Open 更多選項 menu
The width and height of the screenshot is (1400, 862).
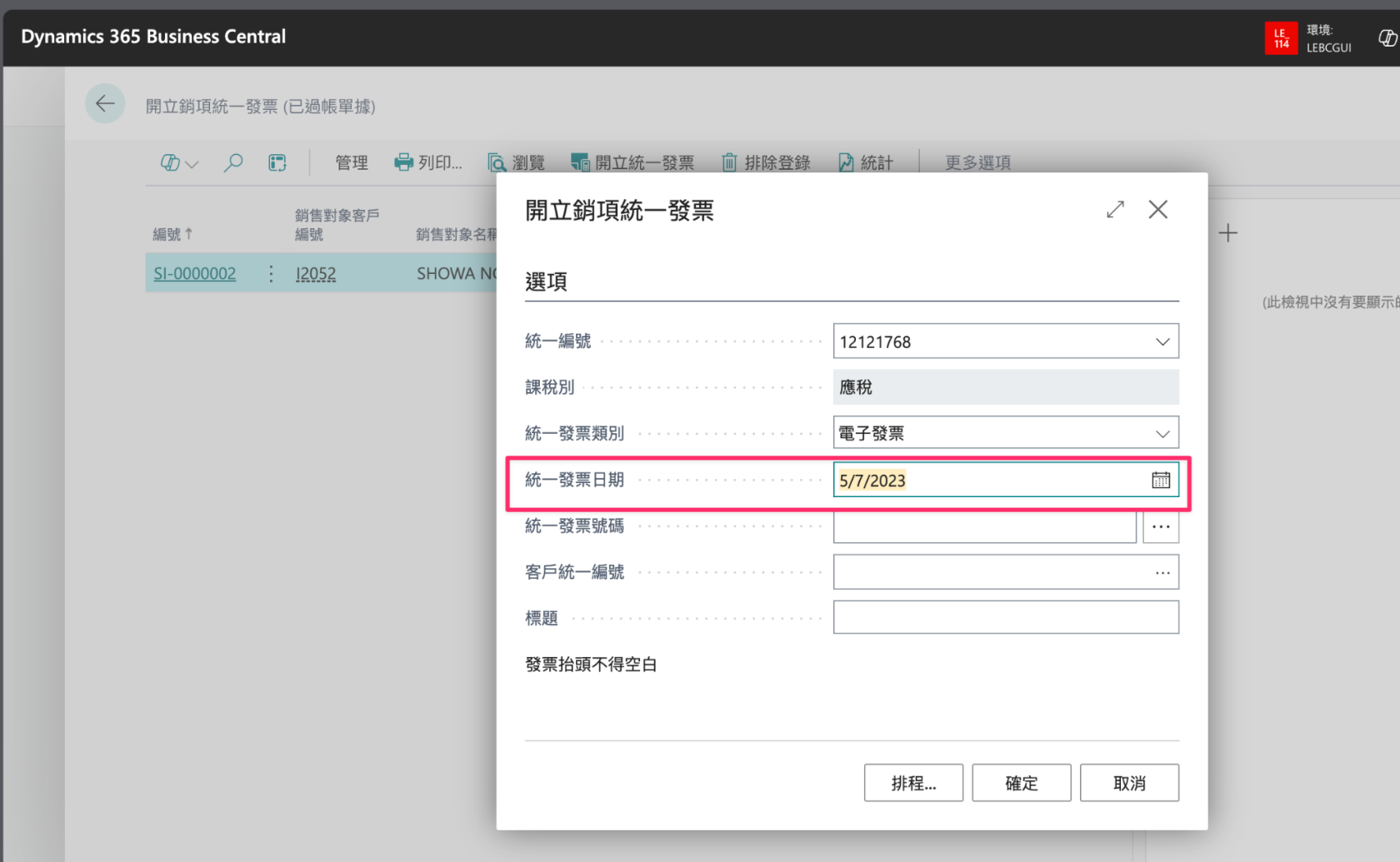978,162
